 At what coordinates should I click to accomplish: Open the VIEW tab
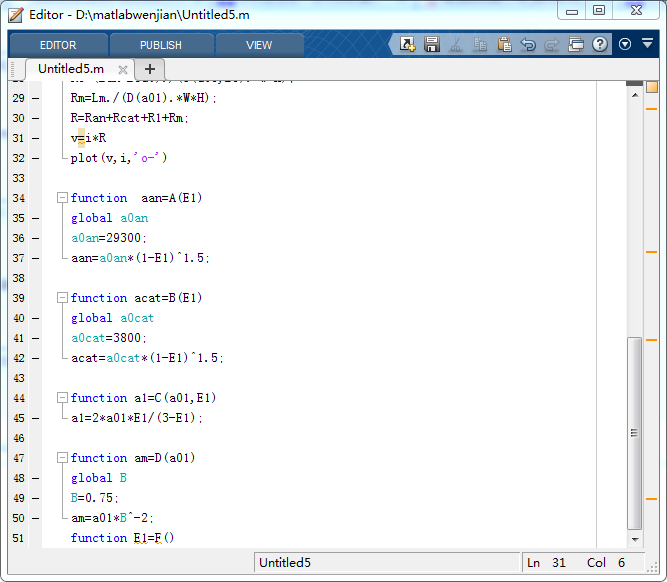pos(259,45)
